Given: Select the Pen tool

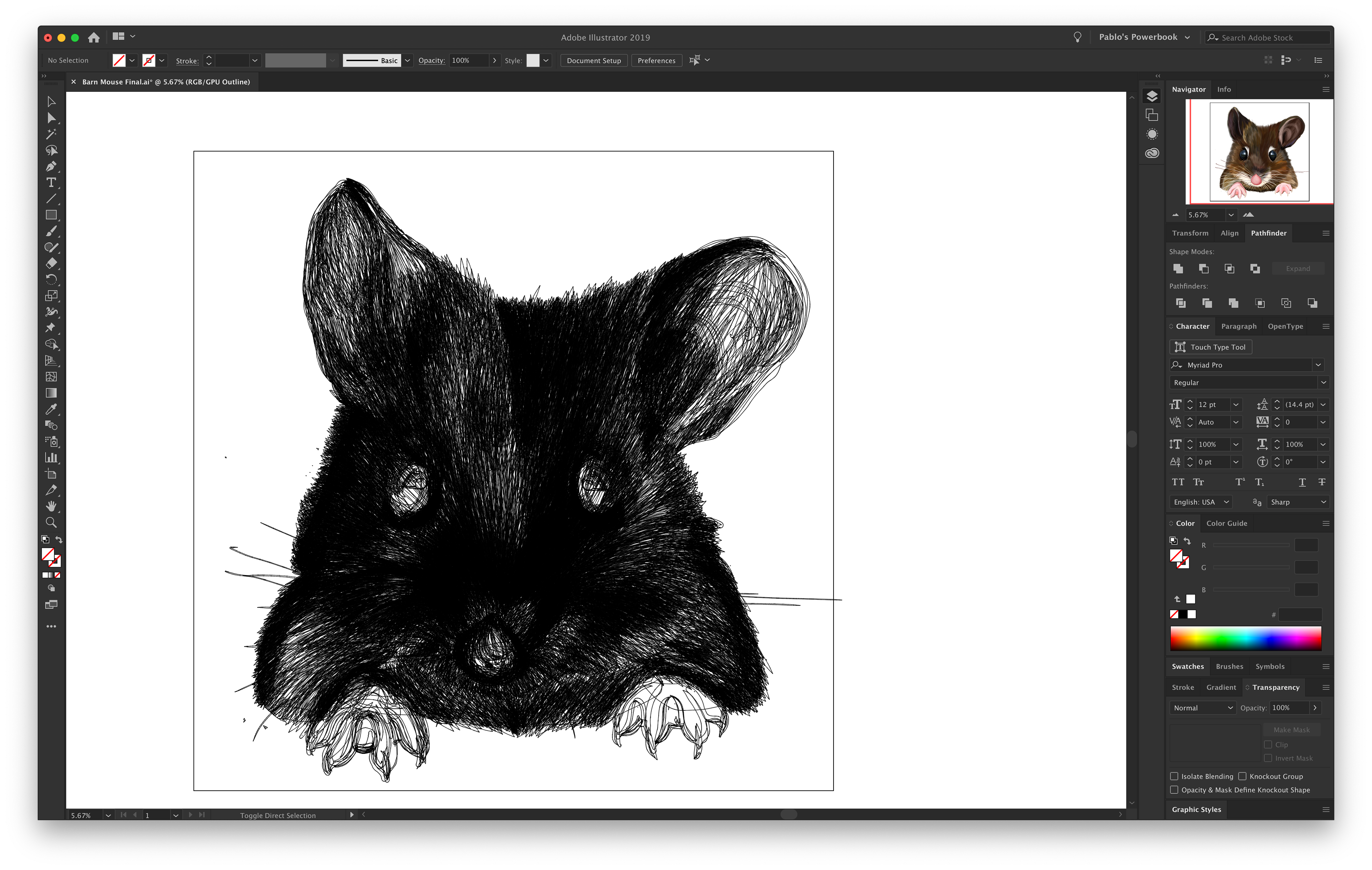Looking at the screenshot, I should click(x=51, y=167).
